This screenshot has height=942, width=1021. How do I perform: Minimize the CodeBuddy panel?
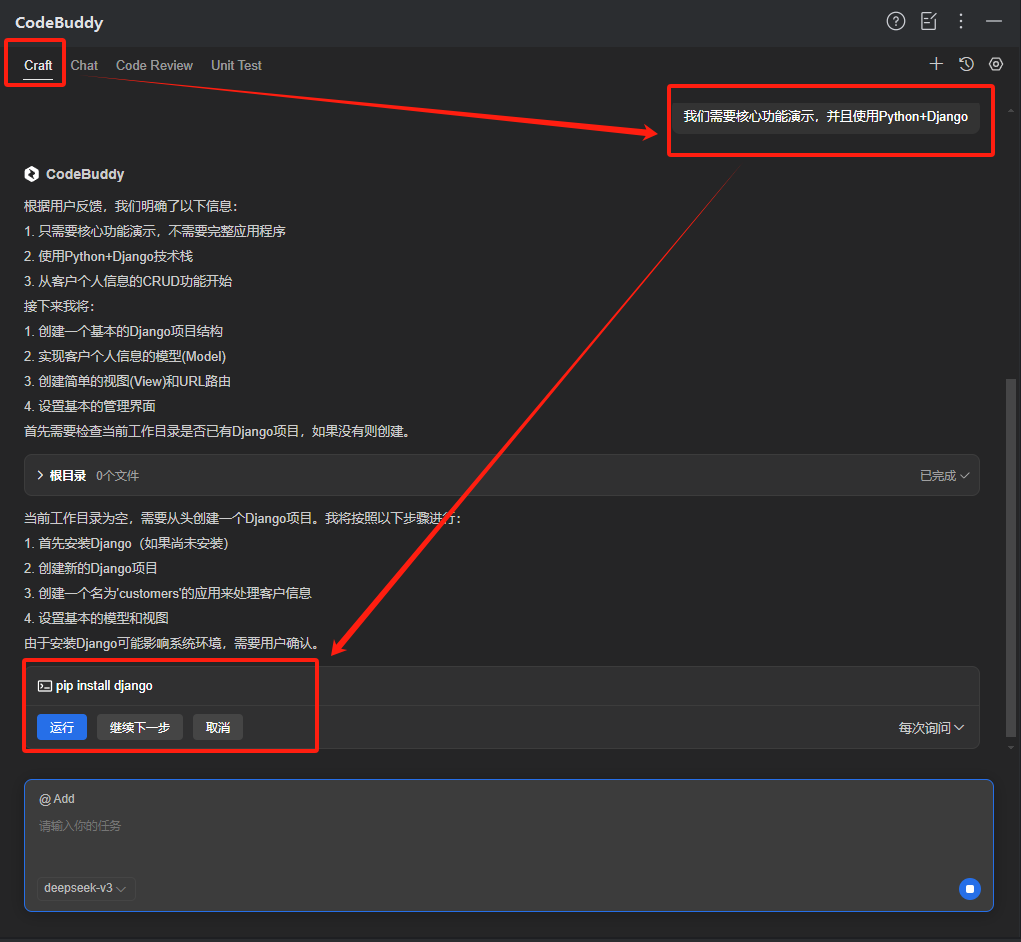tap(994, 21)
